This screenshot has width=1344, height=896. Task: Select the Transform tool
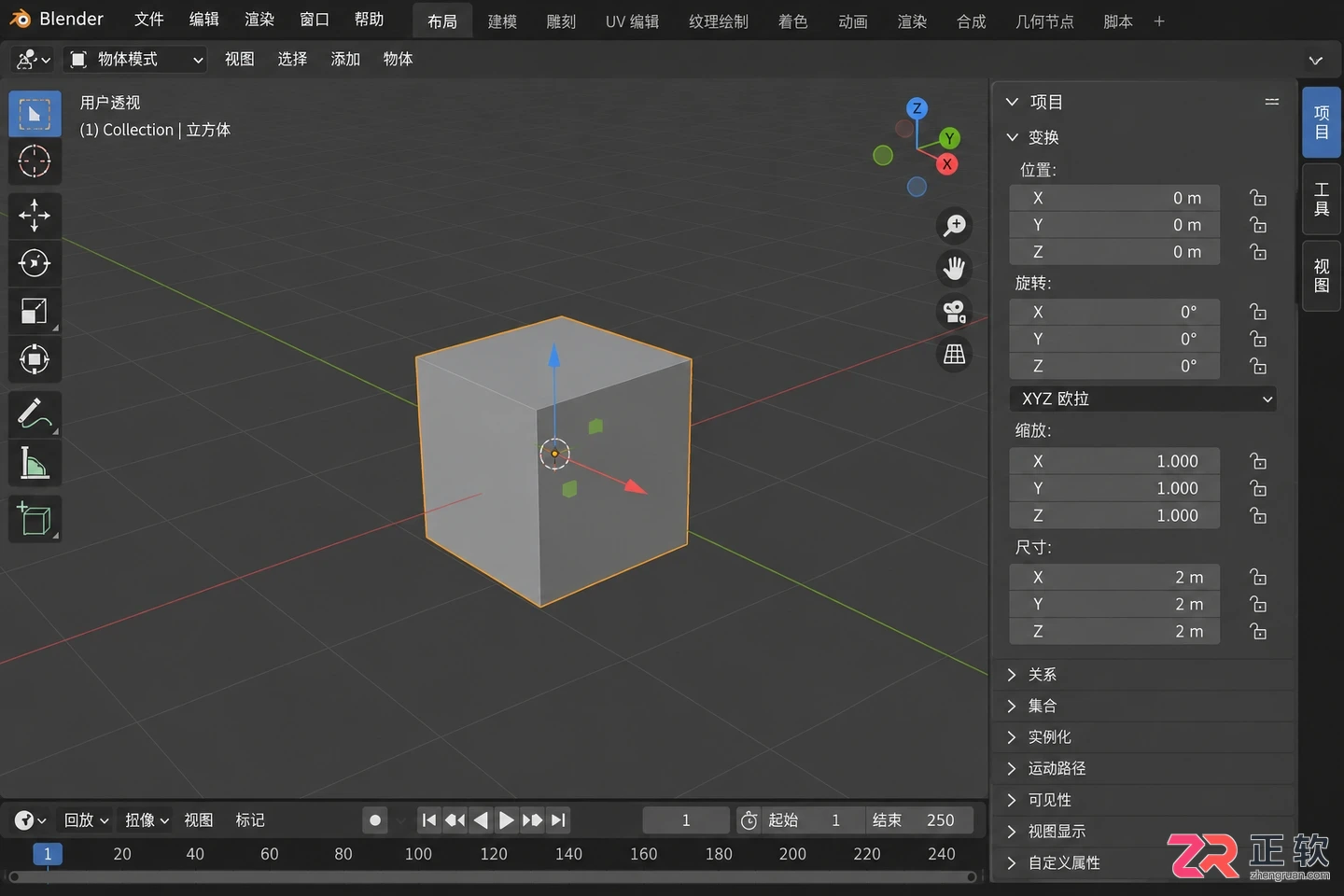pyautogui.click(x=35, y=359)
